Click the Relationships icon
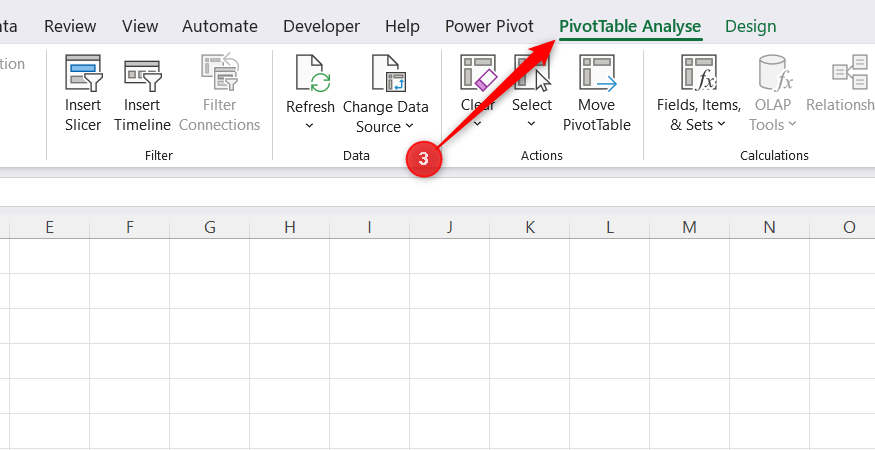The image size is (875, 450). click(851, 72)
